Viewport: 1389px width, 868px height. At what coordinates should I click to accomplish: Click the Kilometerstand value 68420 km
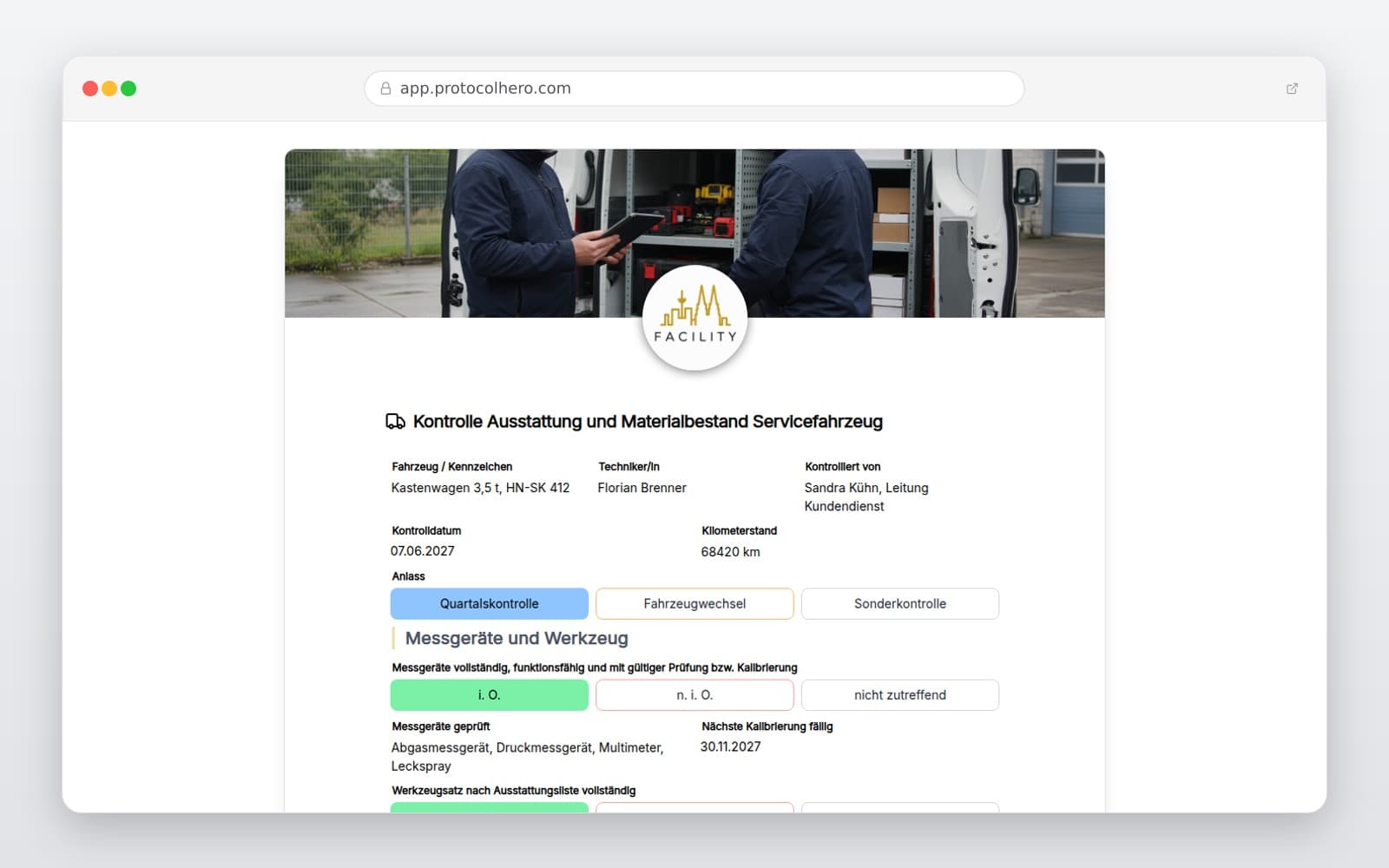tap(730, 552)
